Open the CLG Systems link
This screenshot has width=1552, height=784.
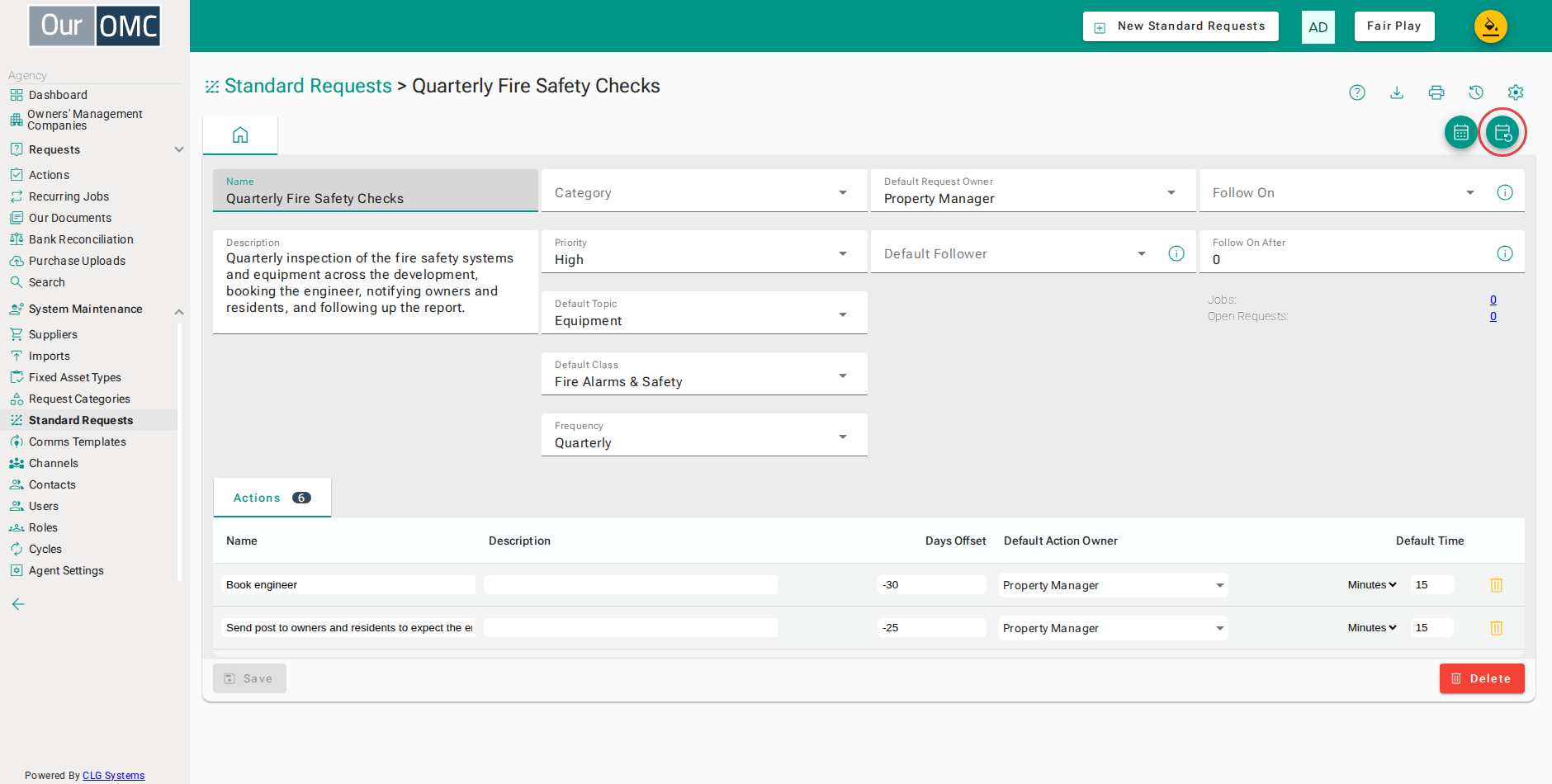114,775
